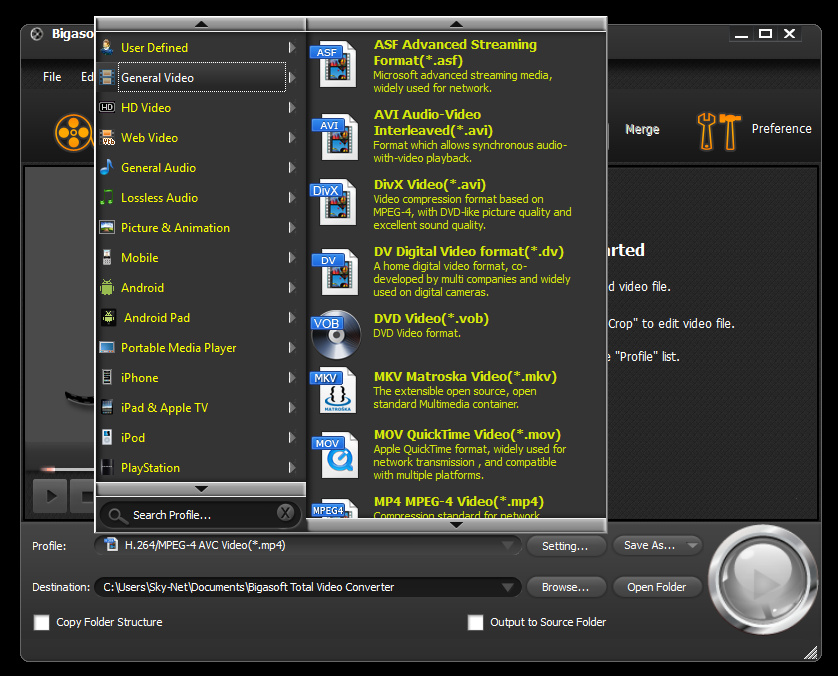838x676 pixels.
Task: Click the iPad & Apple TV icon
Action: click(x=107, y=407)
